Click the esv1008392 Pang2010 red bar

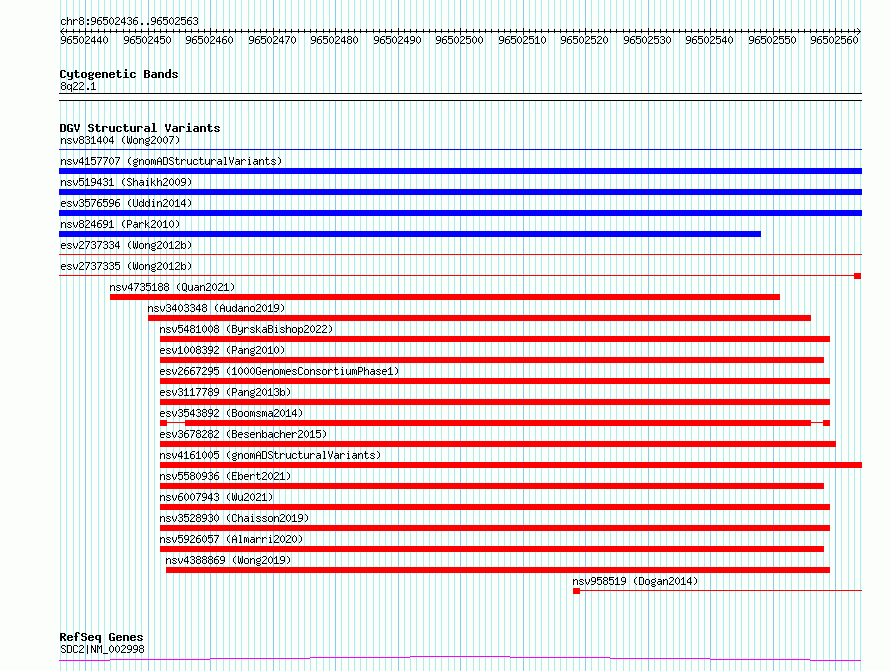coord(492,360)
